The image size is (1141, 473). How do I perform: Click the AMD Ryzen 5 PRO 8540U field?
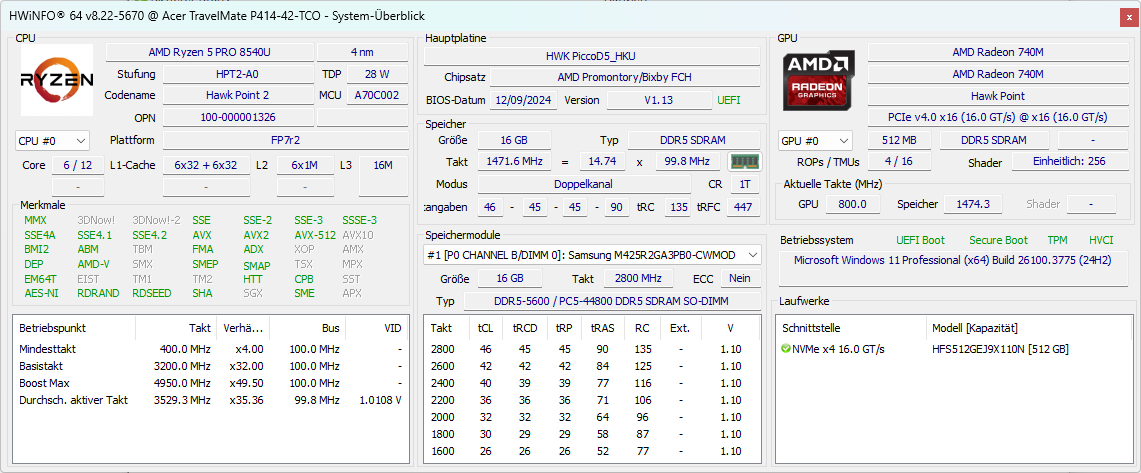tap(209, 52)
